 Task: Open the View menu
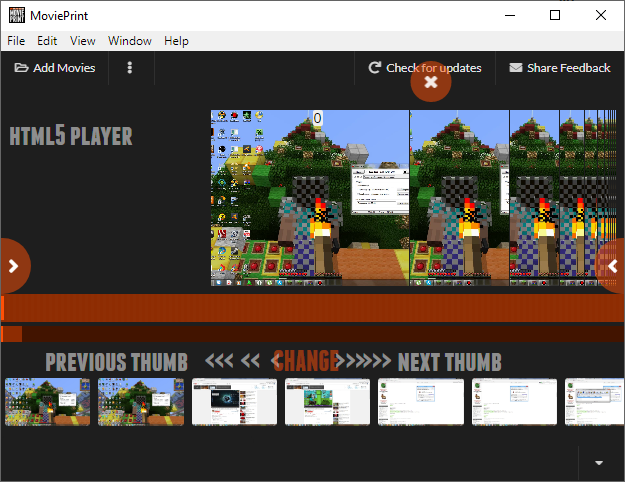83,41
